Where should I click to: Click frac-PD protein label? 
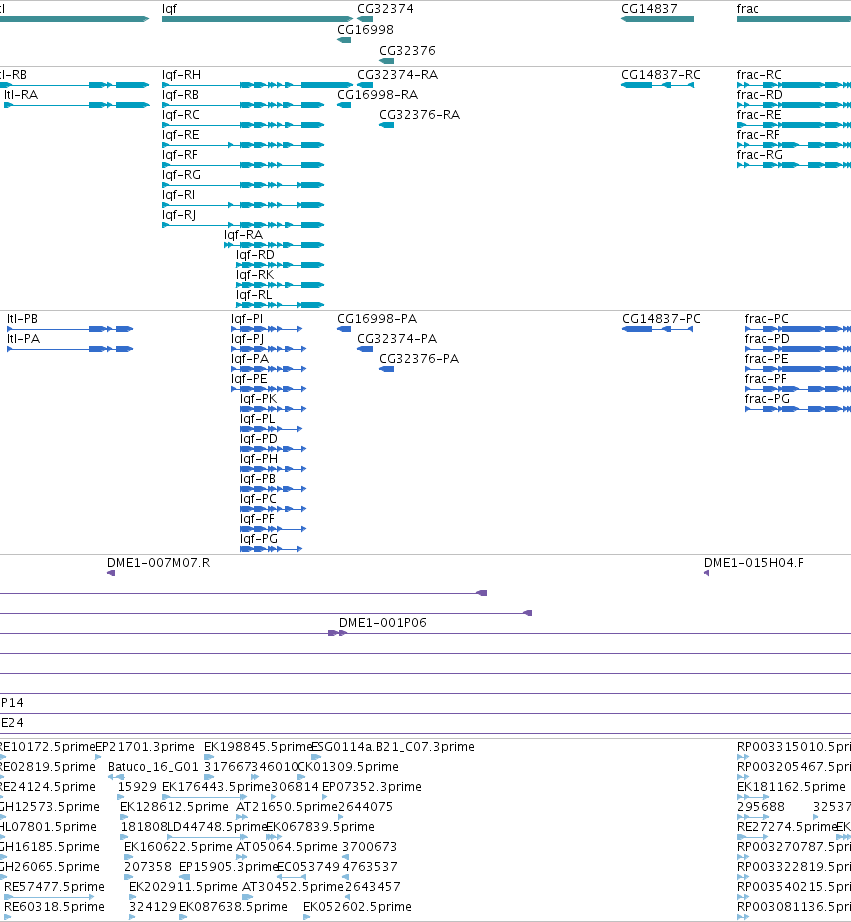767,339
